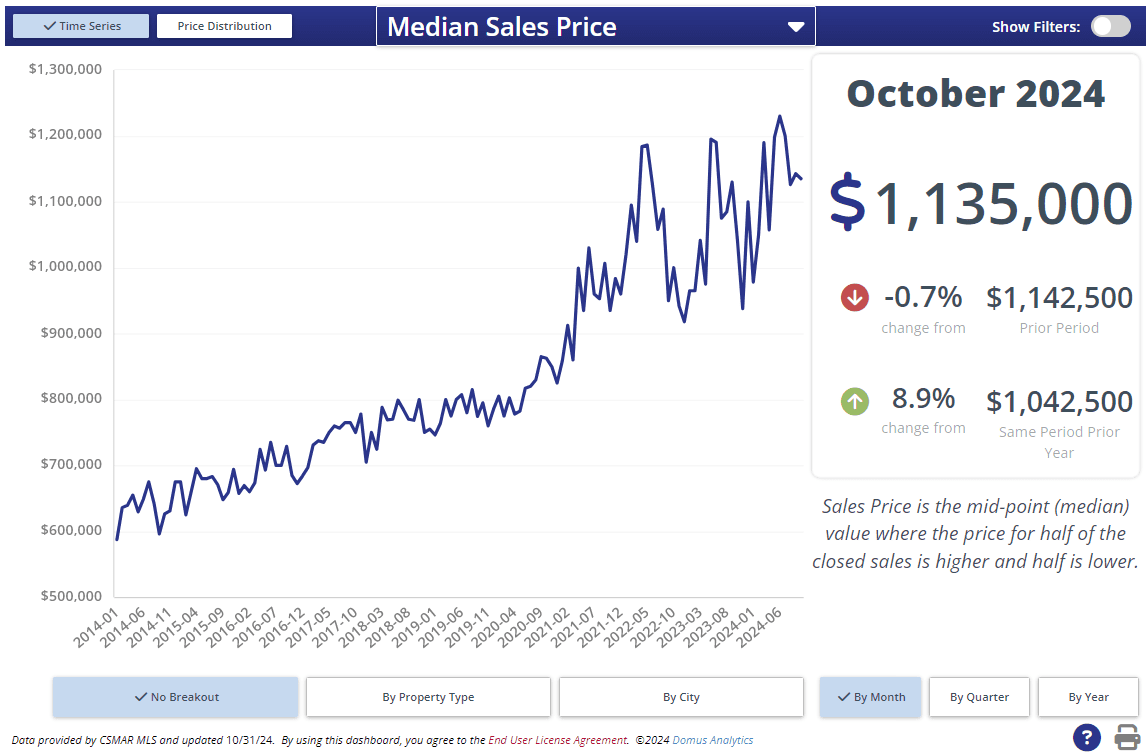Toggle the Show Filters switch
1146x752 pixels.
(1110, 26)
